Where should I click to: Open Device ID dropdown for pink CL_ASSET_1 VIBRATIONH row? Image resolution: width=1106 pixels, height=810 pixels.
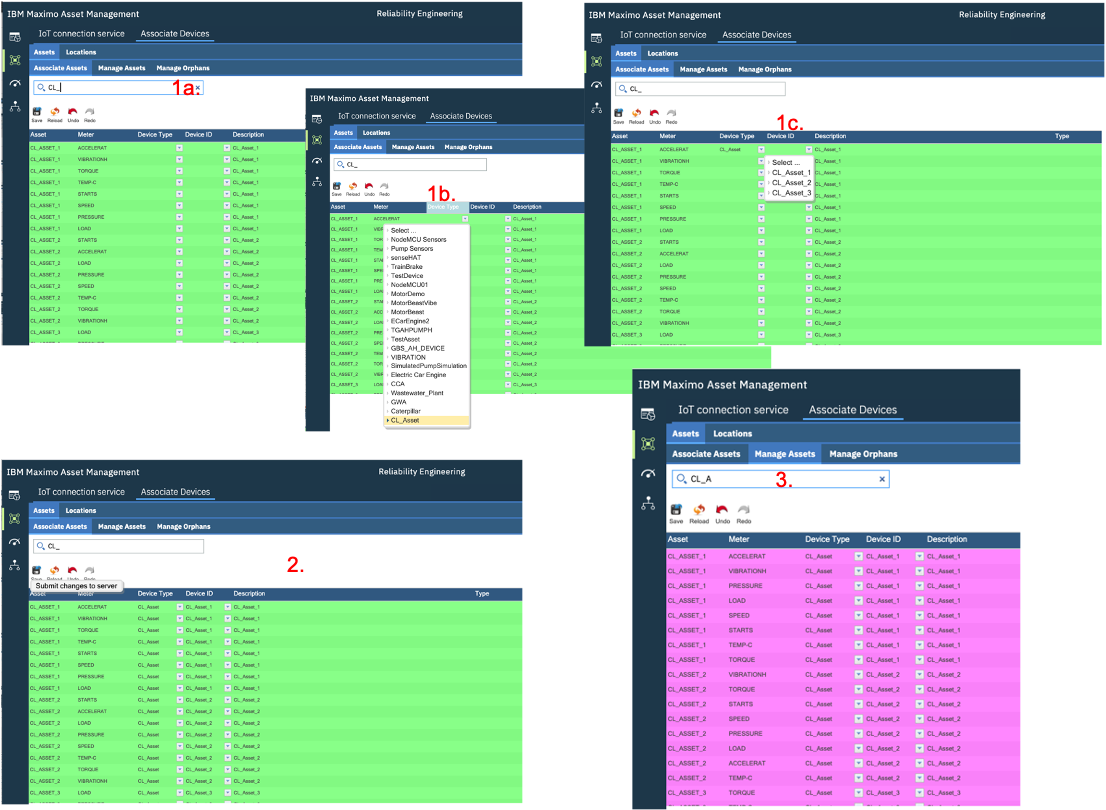[919, 572]
